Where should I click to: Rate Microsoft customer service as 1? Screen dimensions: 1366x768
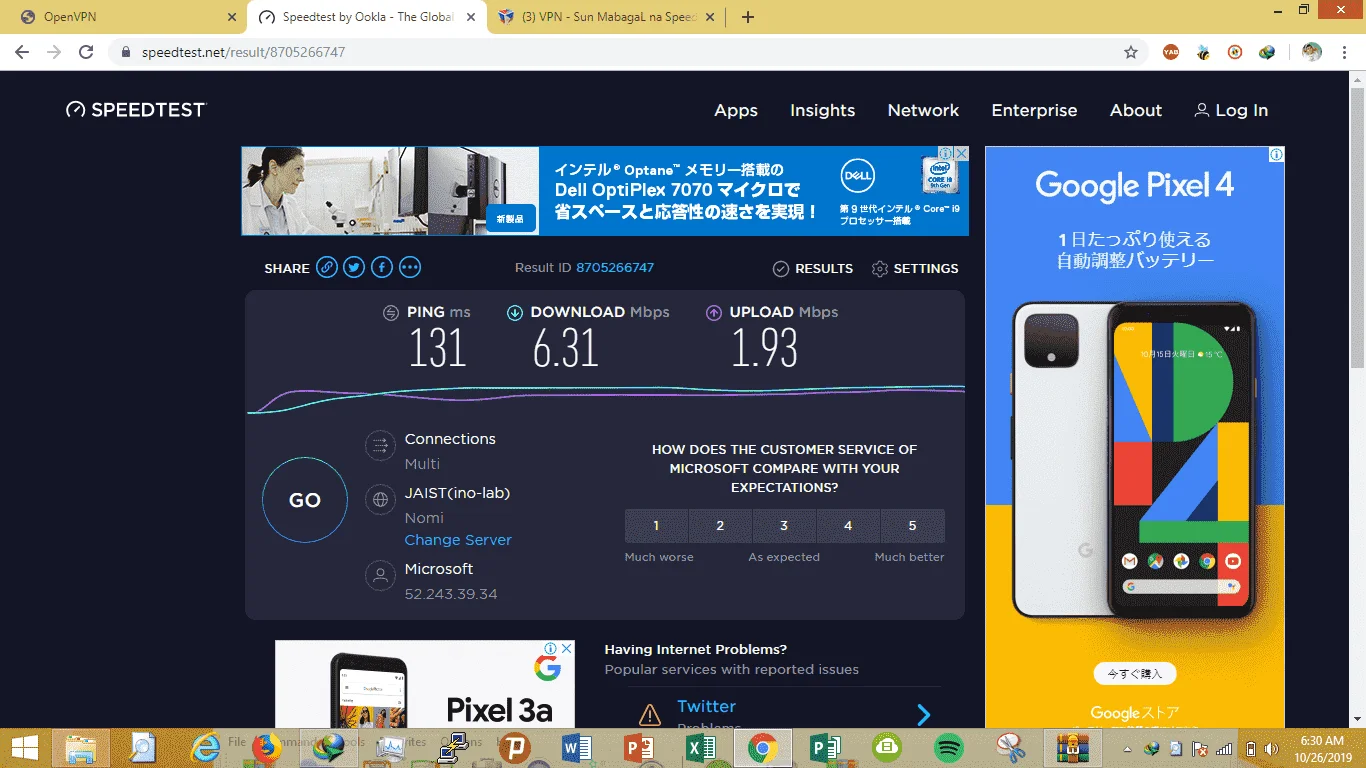pyautogui.click(x=656, y=526)
